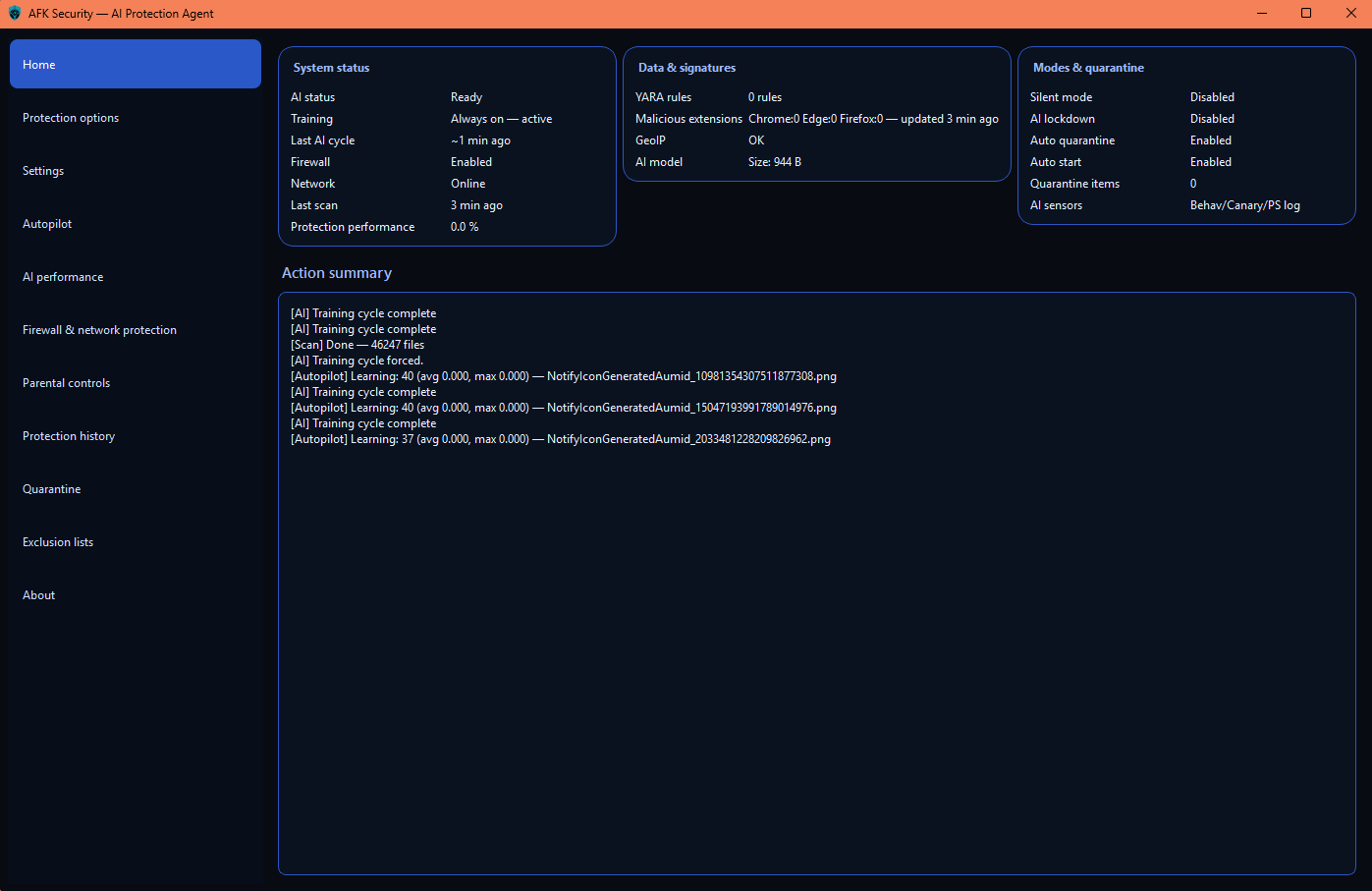
Task: Go to the Settings section
Action: (43, 171)
